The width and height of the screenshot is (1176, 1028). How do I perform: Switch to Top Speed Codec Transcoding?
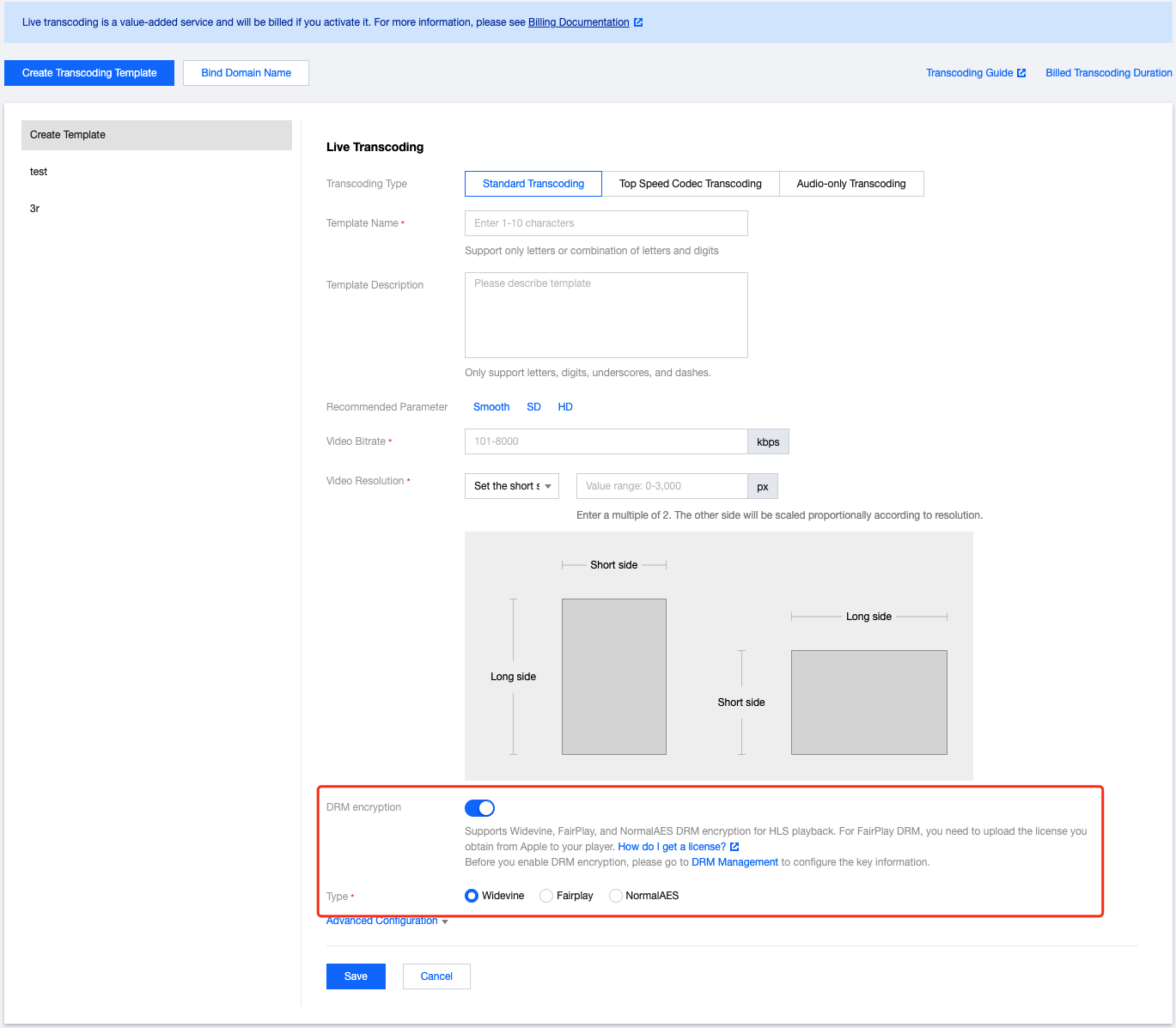point(690,184)
